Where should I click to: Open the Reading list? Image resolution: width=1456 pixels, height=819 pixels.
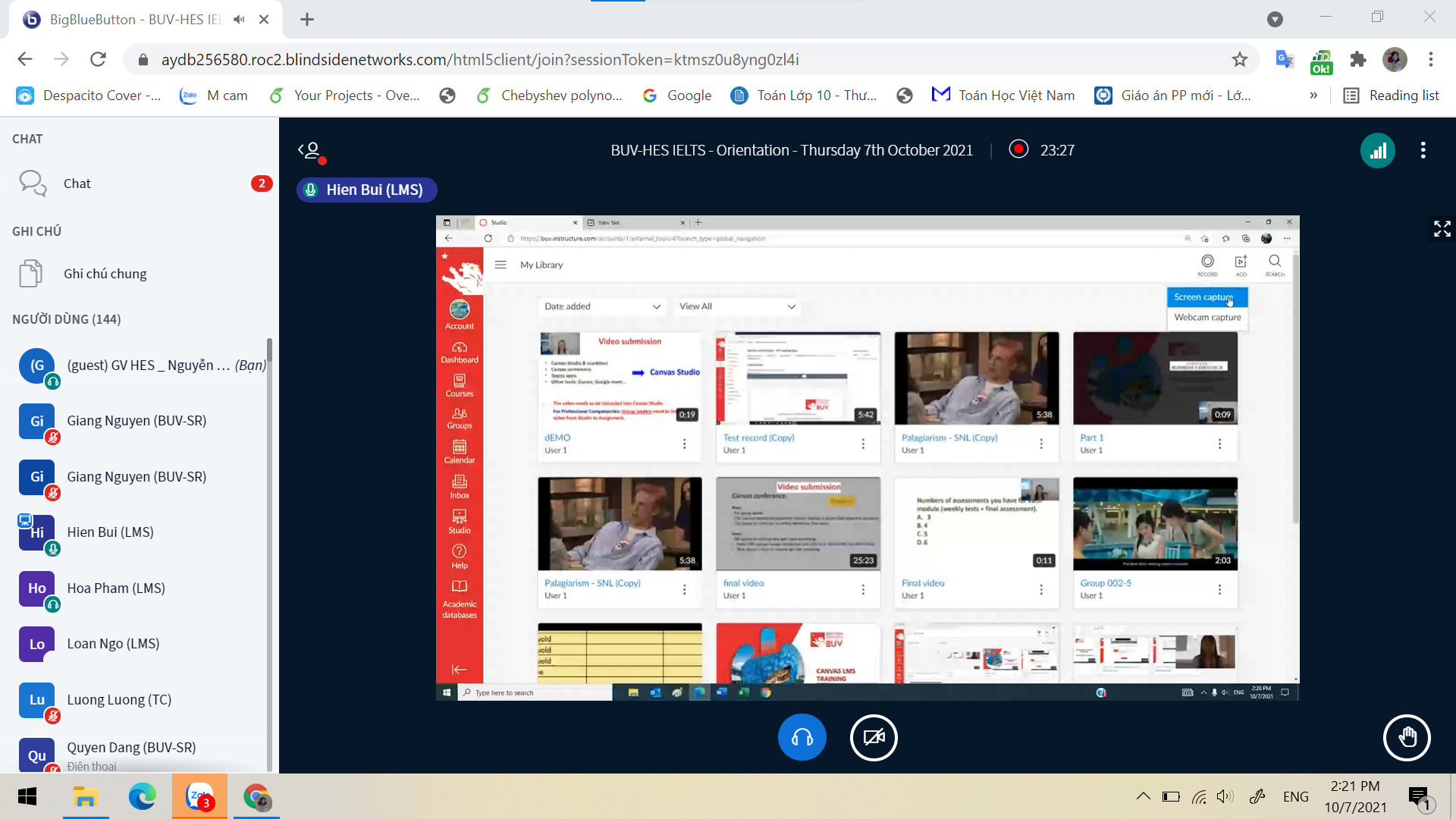pyautogui.click(x=1392, y=96)
